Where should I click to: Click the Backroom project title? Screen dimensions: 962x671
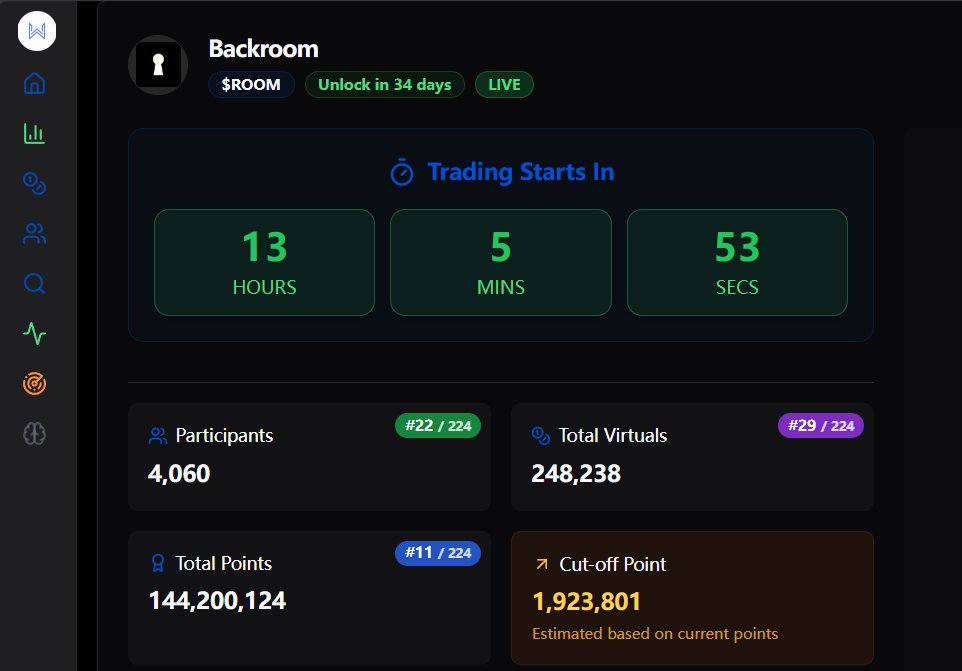[x=264, y=49]
